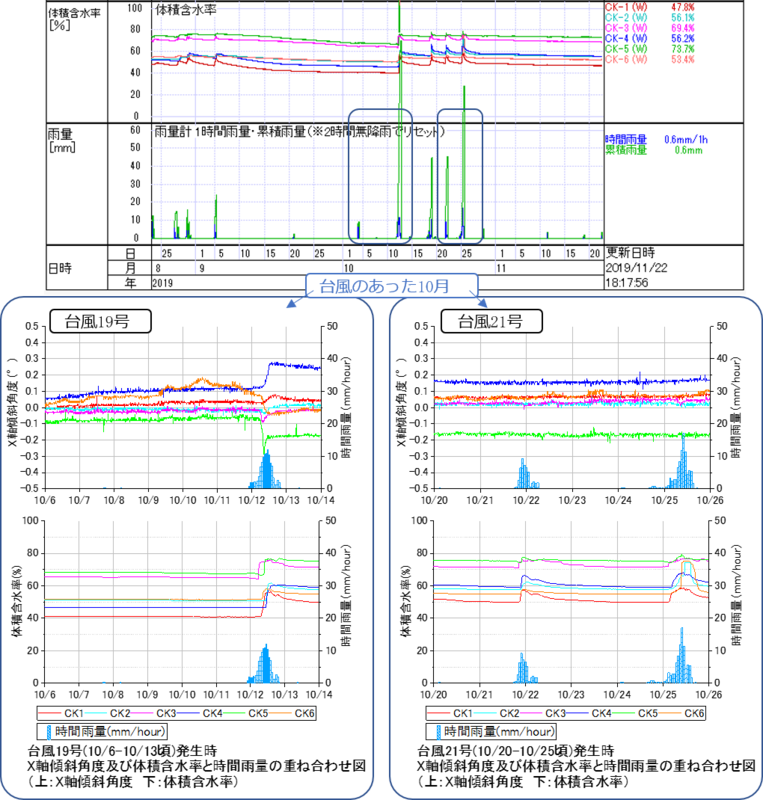Click the 雨量計 1時間雨量・累積雨量 chart title
The height and width of the screenshot is (800, 763).
point(299,132)
